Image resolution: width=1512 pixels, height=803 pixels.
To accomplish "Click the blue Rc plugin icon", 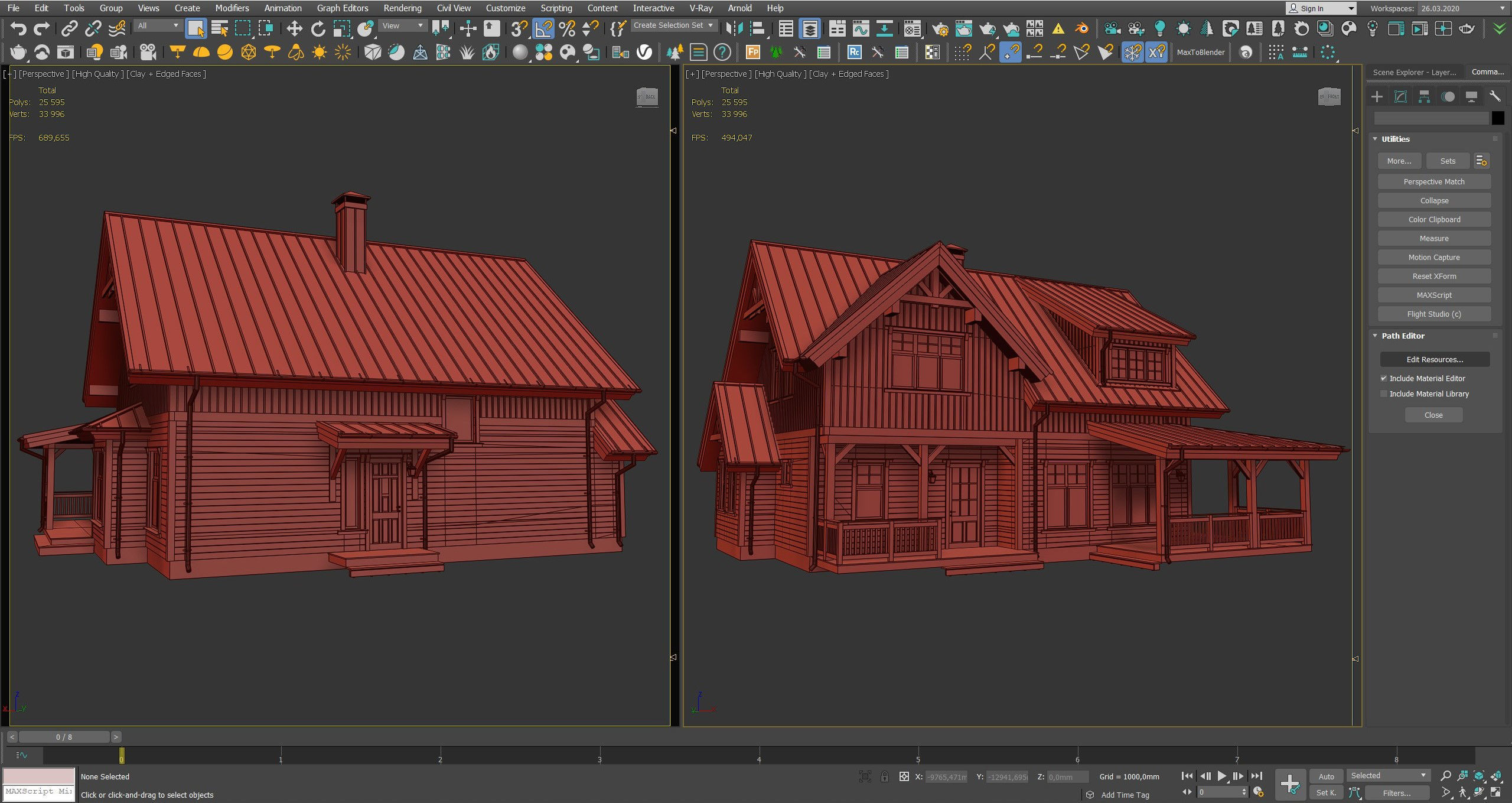I will pos(854,53).
